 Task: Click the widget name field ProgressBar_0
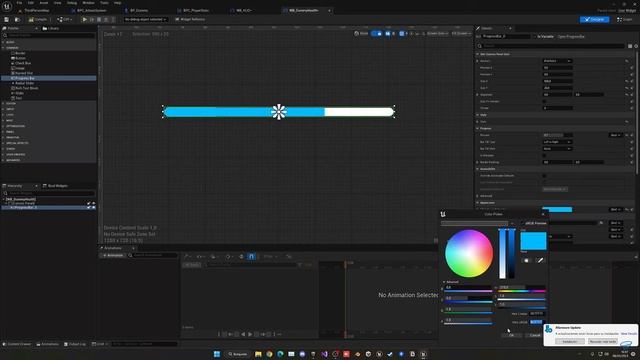506,36
